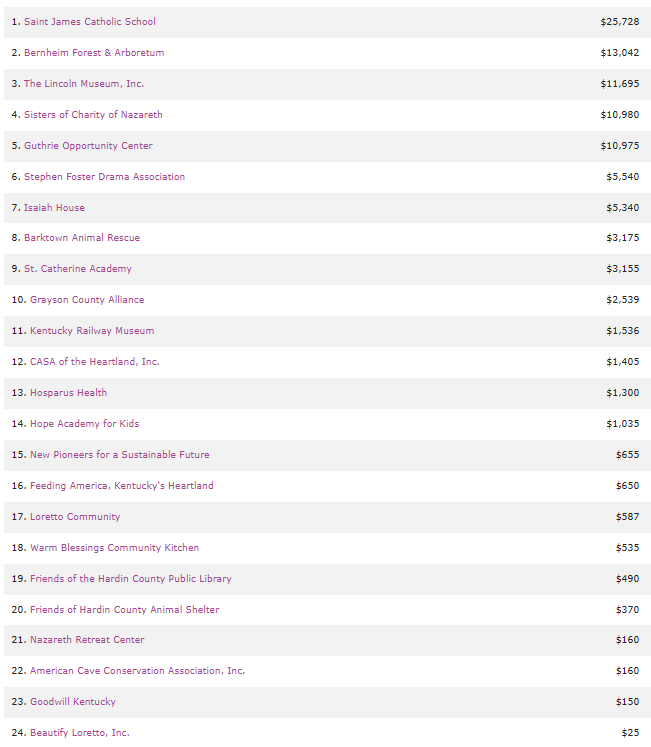
Task: Click the Goodwill Kentucky link
Action: point(72,702)
